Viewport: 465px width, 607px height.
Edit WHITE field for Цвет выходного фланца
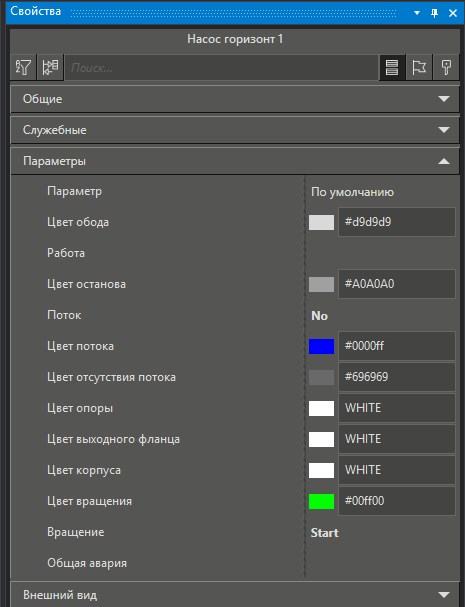(x=397, y=439)
